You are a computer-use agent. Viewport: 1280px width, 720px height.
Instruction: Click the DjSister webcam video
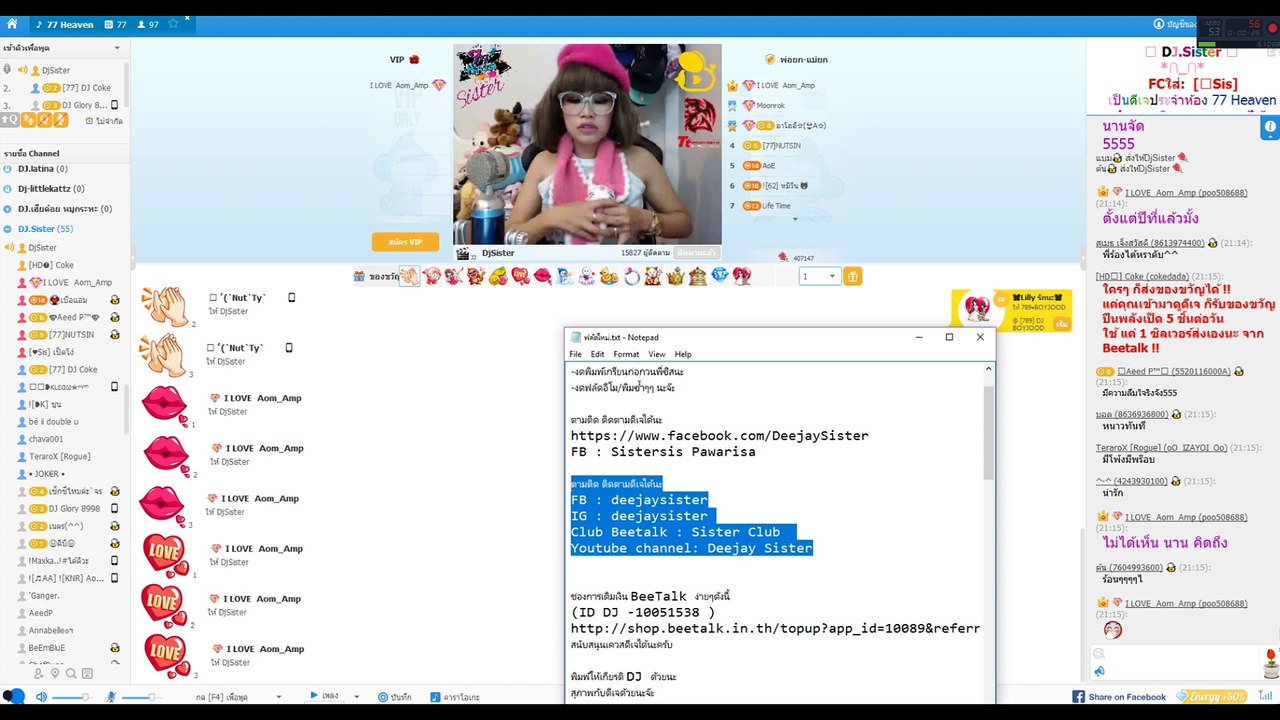[x=587, y=144]
